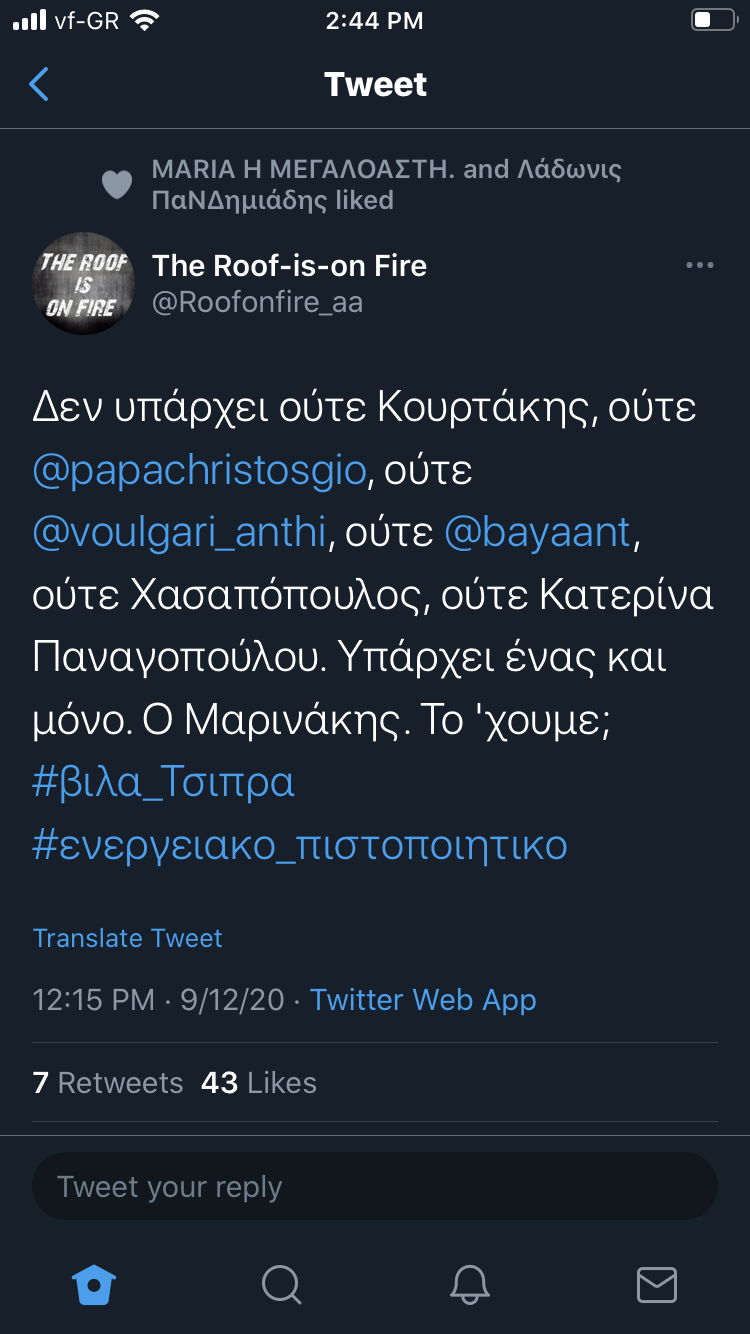The image size is (750, 1334).
Task: Tap the gray heart liked icon
Action: [x=117, y=185]
